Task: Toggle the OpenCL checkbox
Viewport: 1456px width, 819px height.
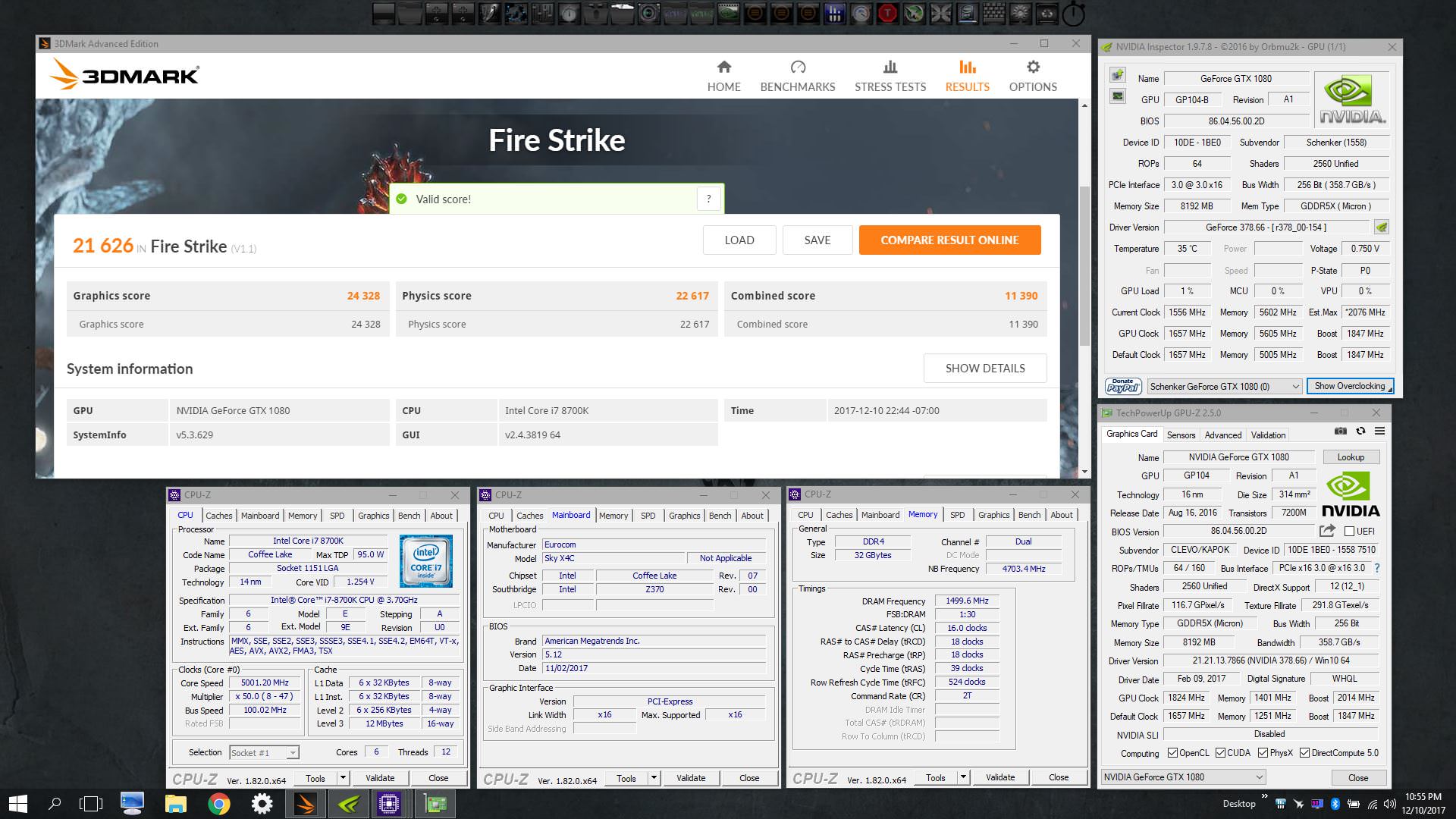Action: (1172, 753)
